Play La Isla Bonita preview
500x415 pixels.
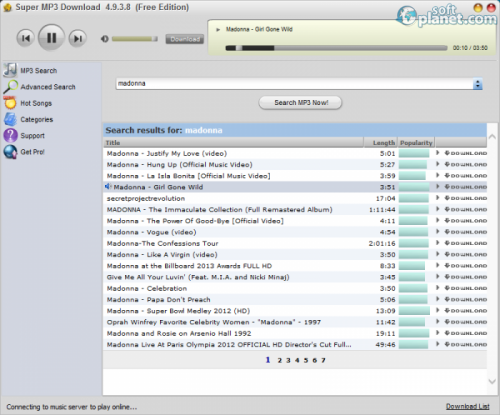coord(438,175)
